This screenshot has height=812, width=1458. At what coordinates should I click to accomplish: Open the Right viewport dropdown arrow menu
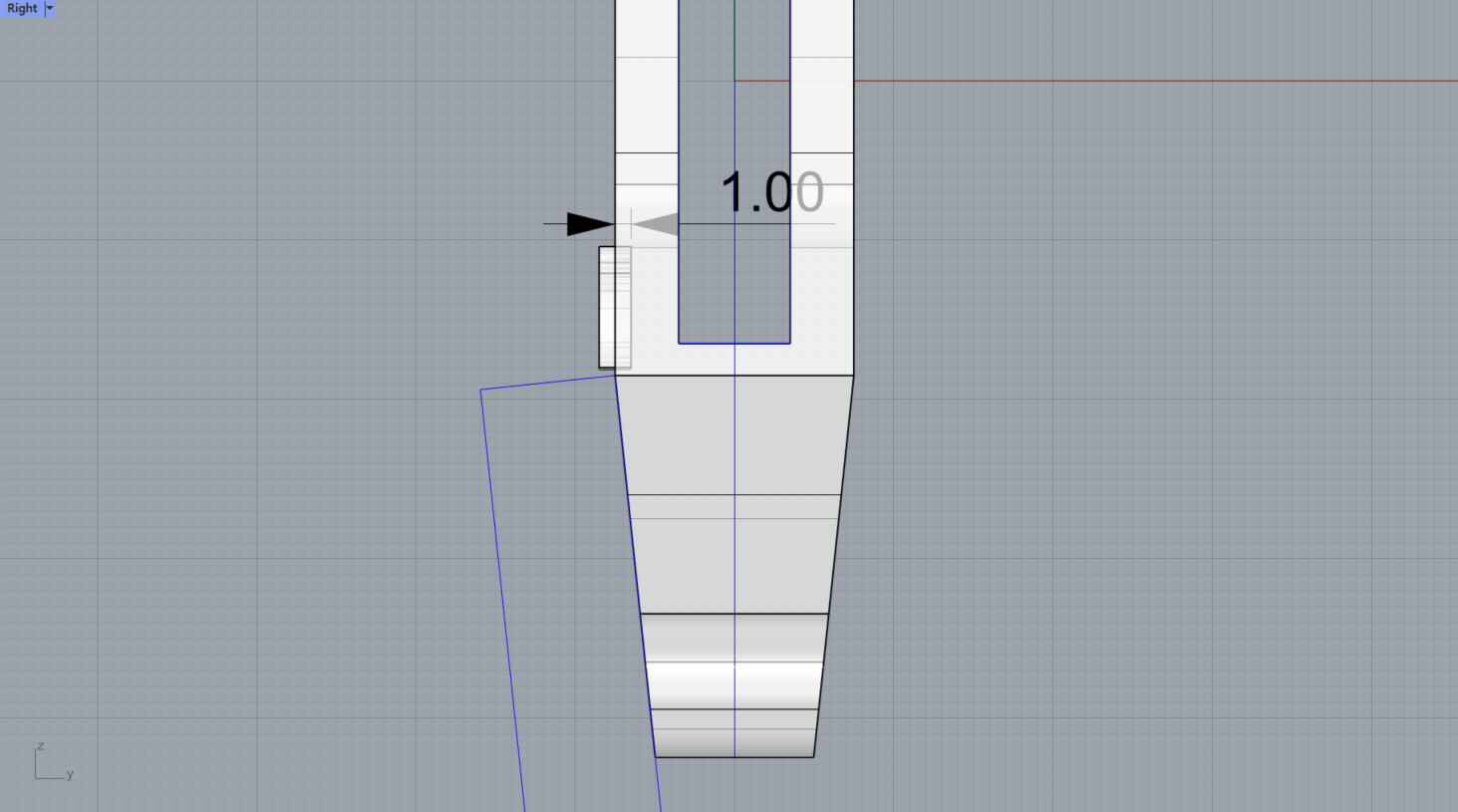tap(50, 8)
